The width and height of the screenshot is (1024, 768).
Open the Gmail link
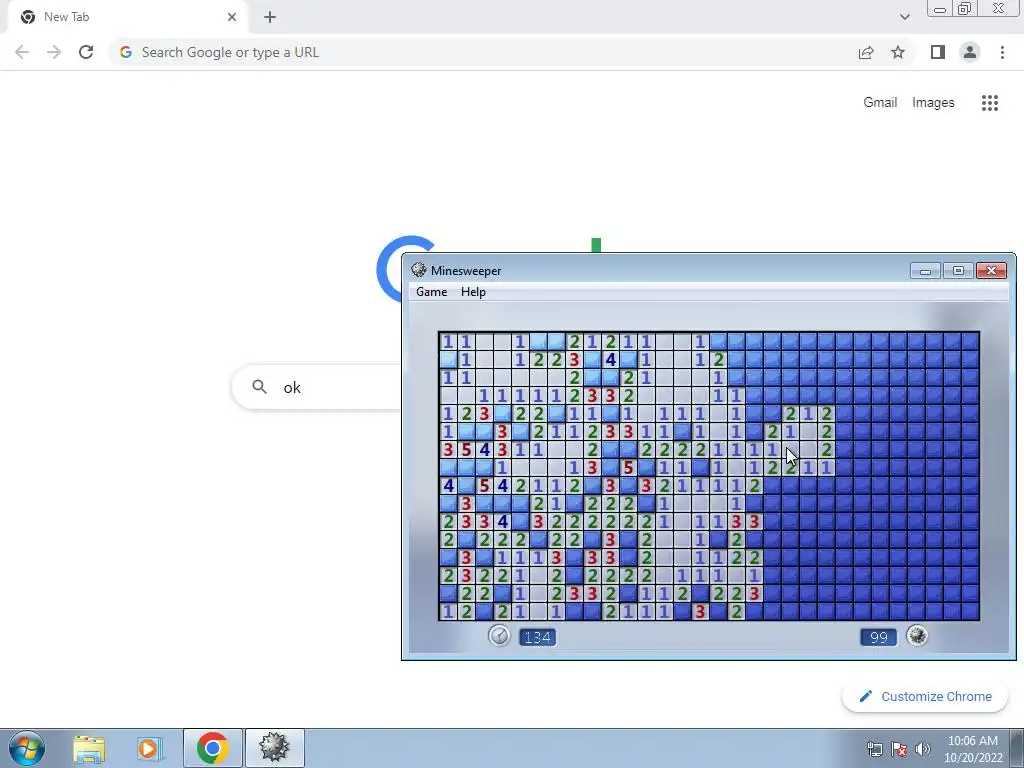(880, 103)
